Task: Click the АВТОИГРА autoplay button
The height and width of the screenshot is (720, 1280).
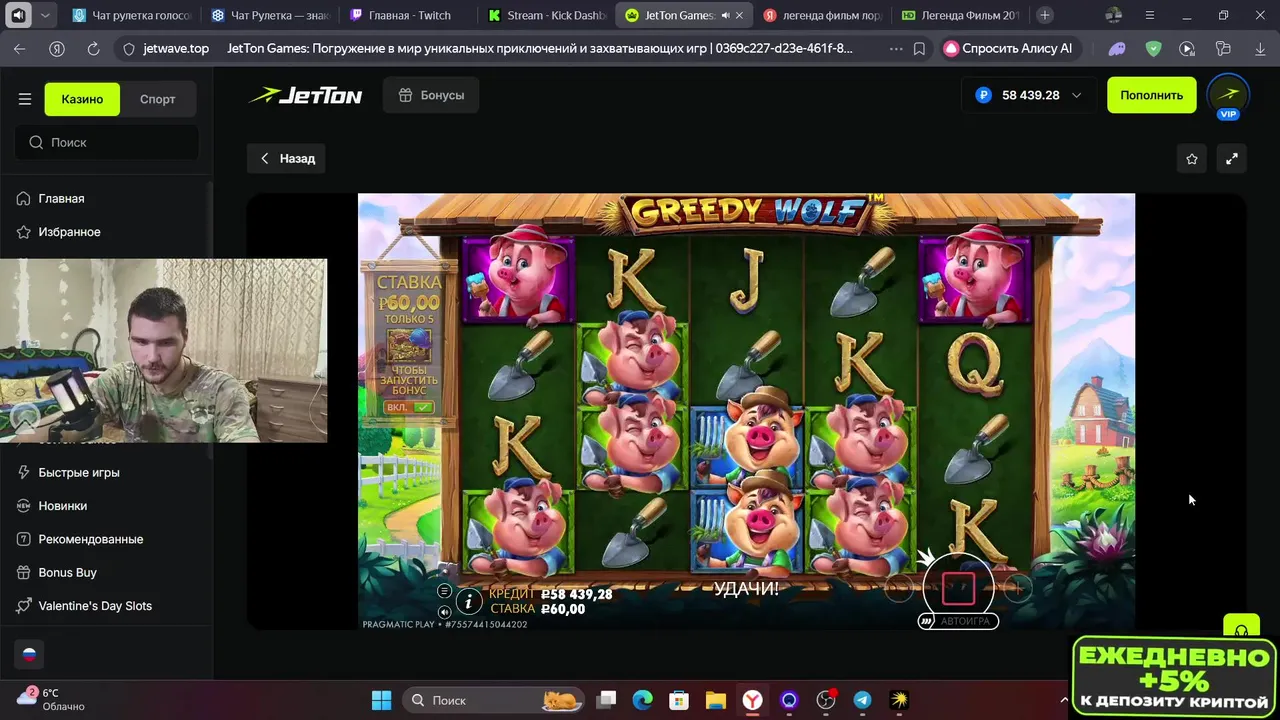Action: 958,621
